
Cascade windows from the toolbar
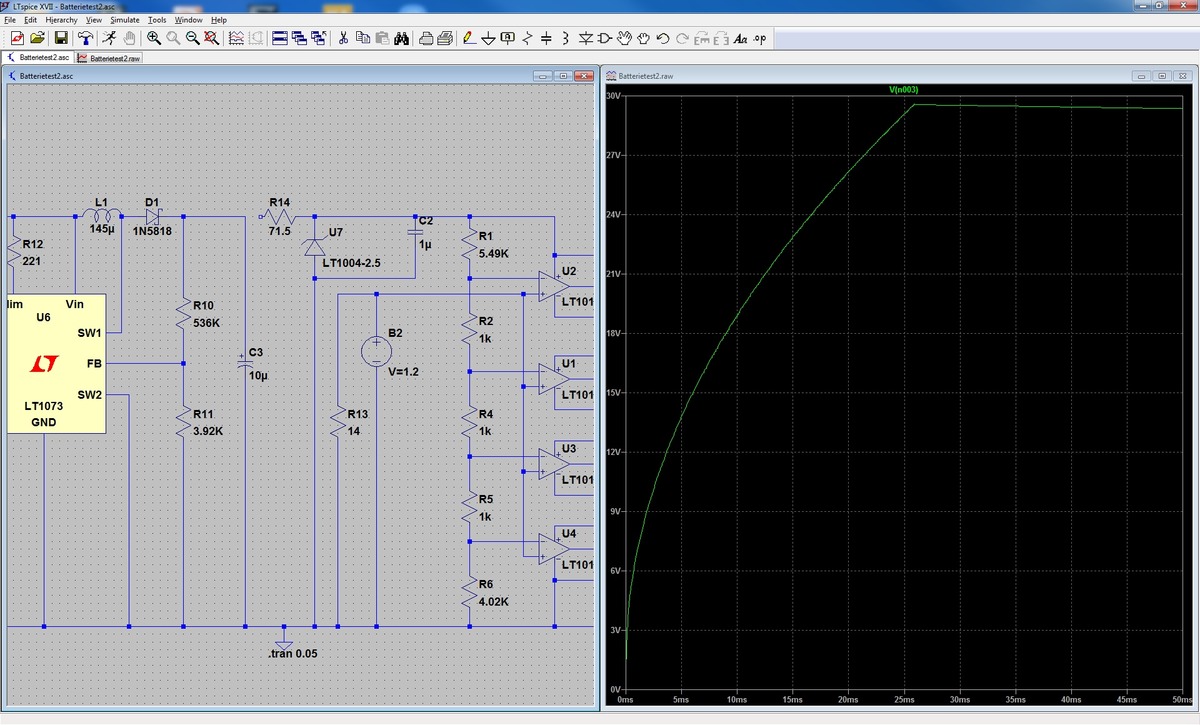[x=299, y=38]
